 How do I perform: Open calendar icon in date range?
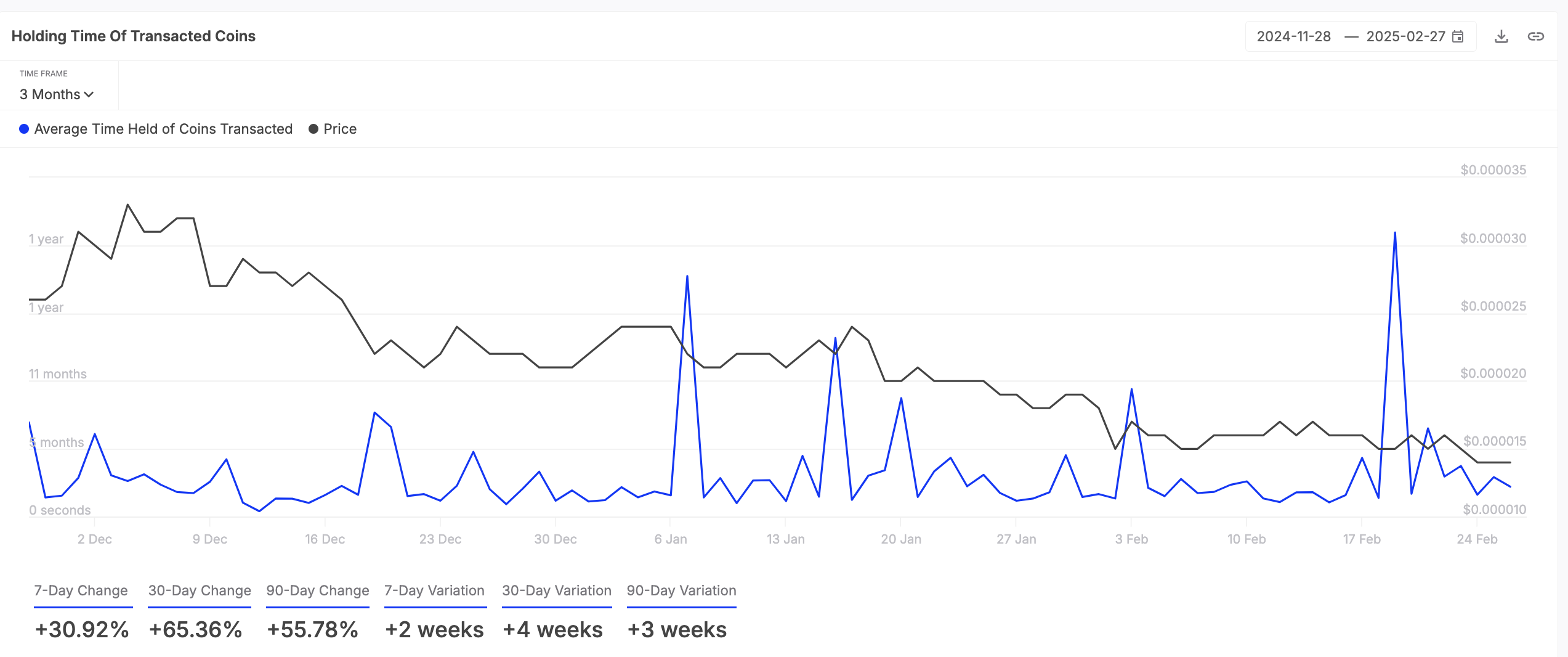click(1458, 36)
